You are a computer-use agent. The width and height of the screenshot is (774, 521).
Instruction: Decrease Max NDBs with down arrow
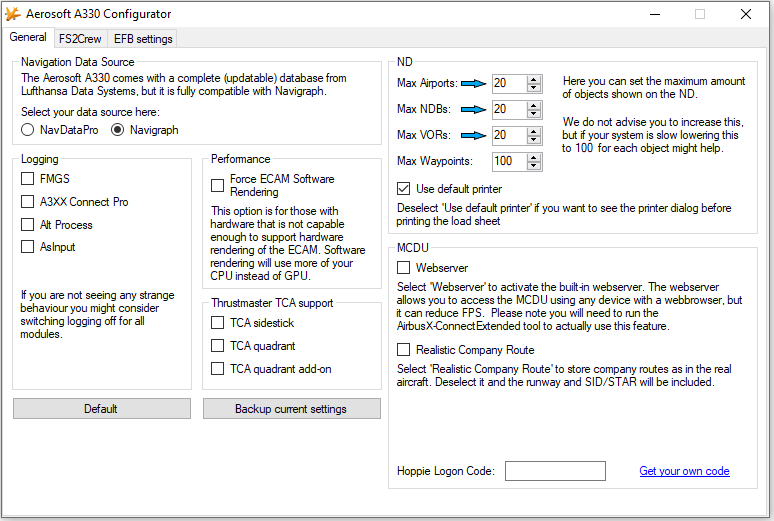click(534, 114)
